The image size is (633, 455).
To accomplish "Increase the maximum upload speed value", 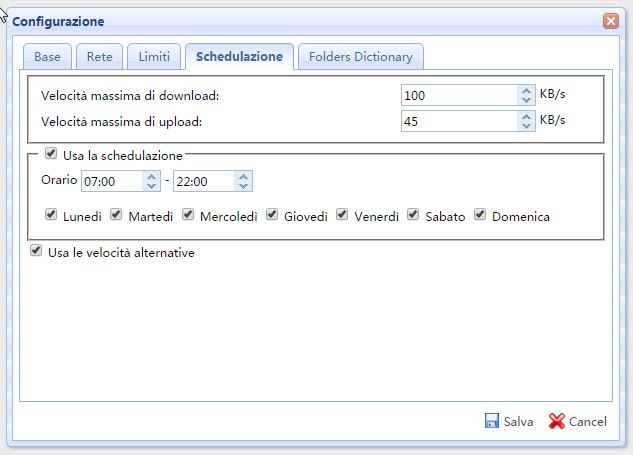I will click(x=526, y=116).
